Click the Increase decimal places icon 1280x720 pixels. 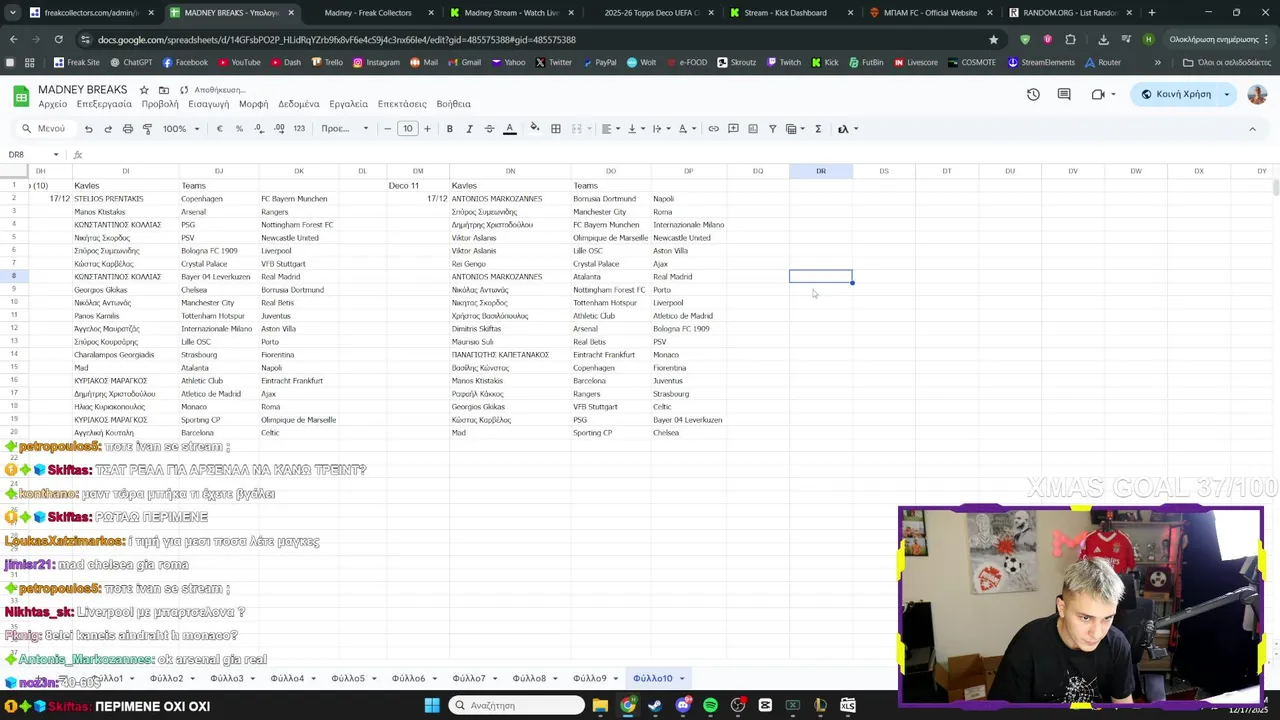pyautogui.click(x=279, y=129)
